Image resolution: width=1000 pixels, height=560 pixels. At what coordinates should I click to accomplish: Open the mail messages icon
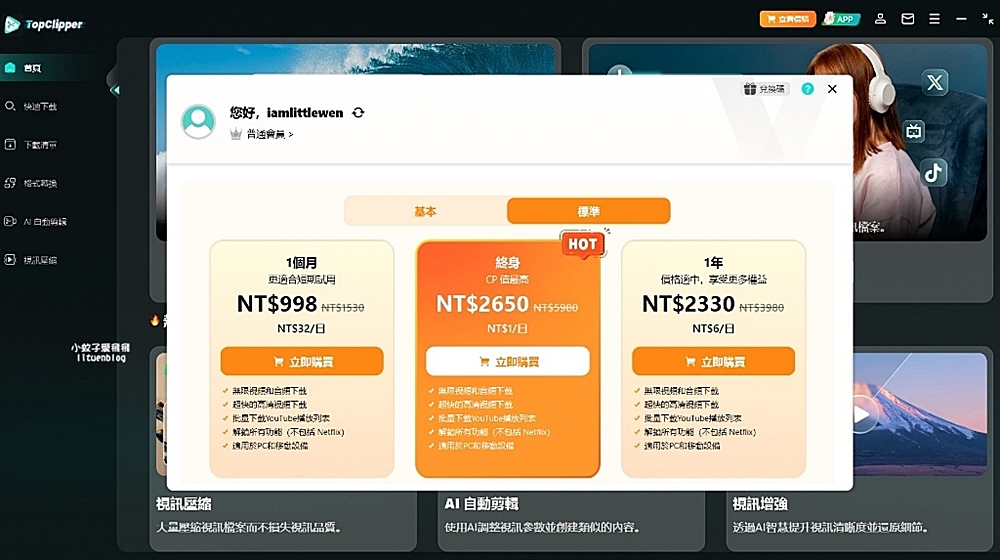[x=908, y=19]
